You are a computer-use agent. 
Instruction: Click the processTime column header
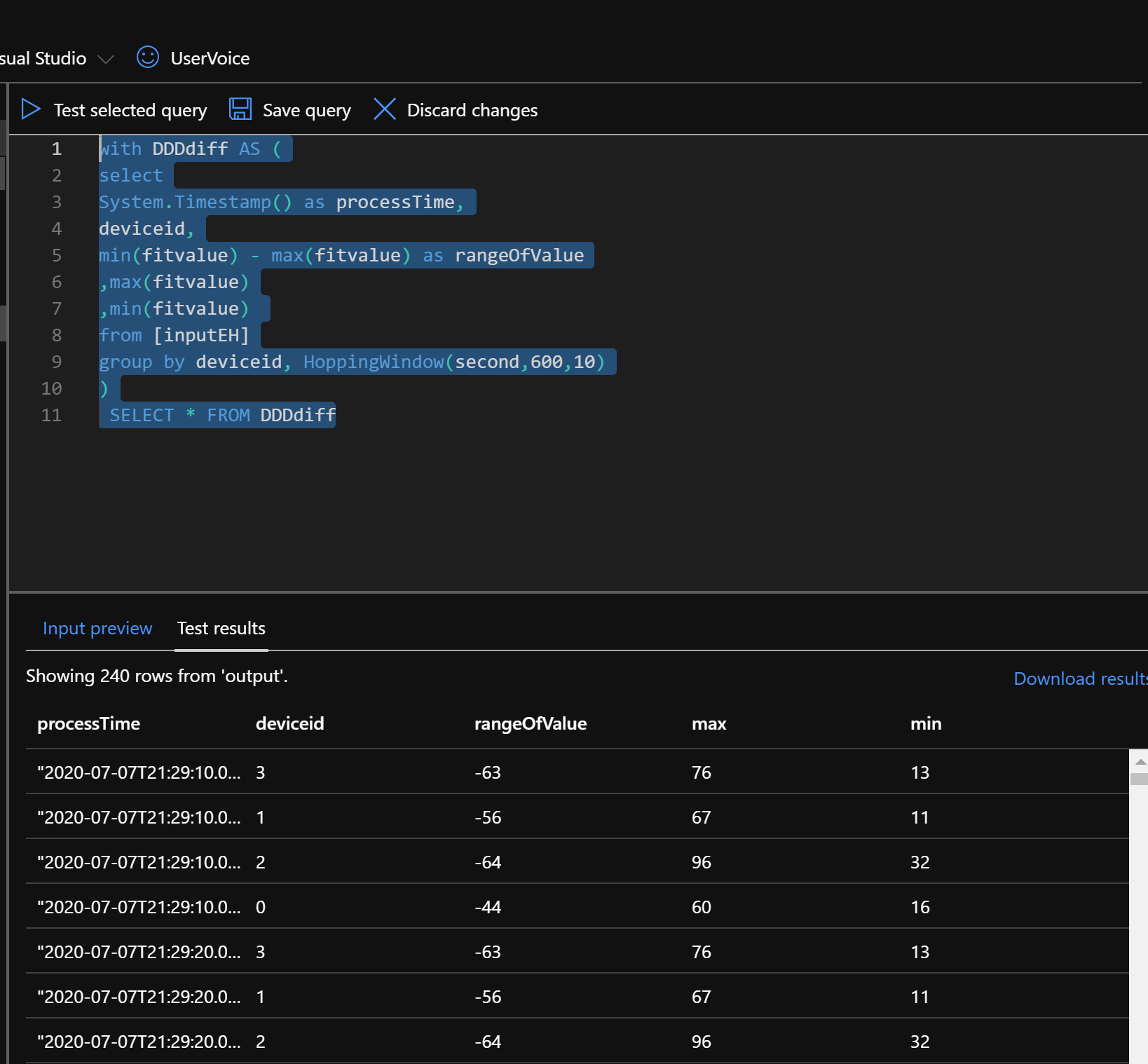coord(89,723)
